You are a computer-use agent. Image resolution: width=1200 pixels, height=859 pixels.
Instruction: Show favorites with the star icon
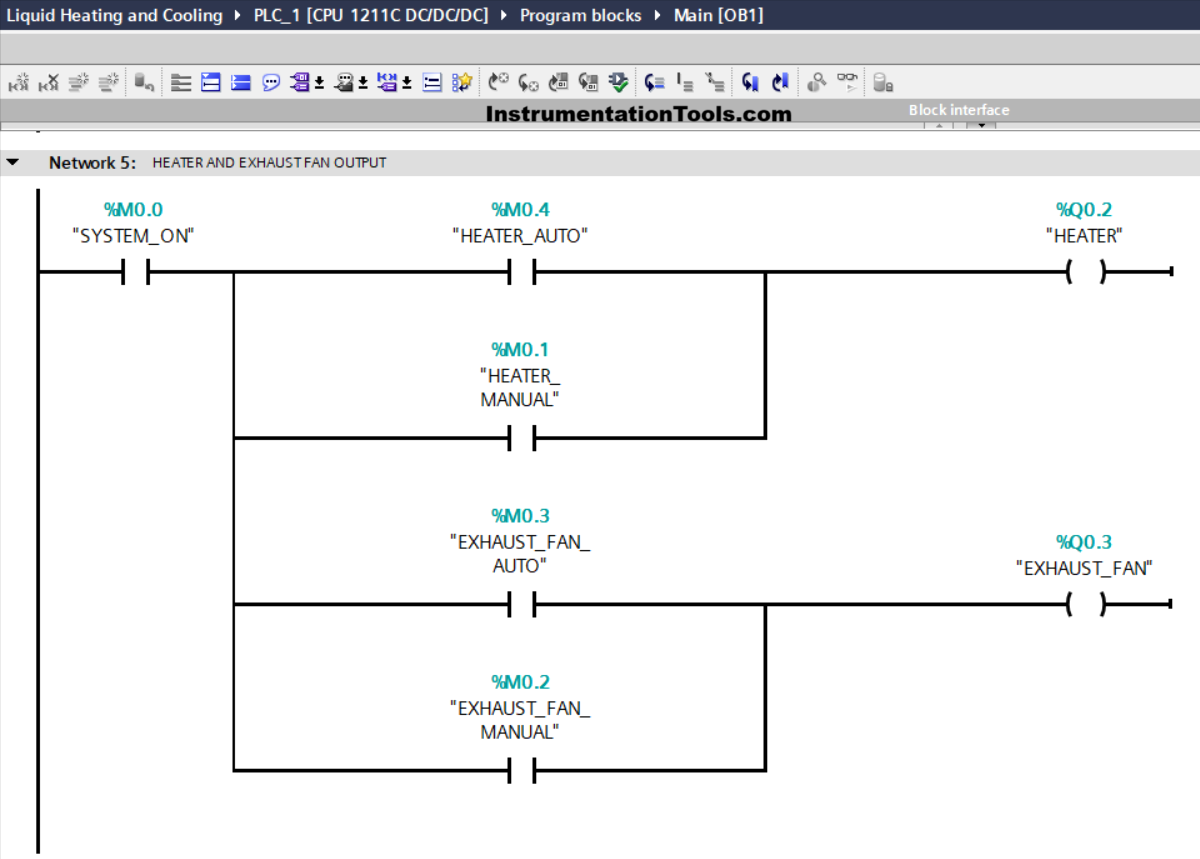coord(462,83)
